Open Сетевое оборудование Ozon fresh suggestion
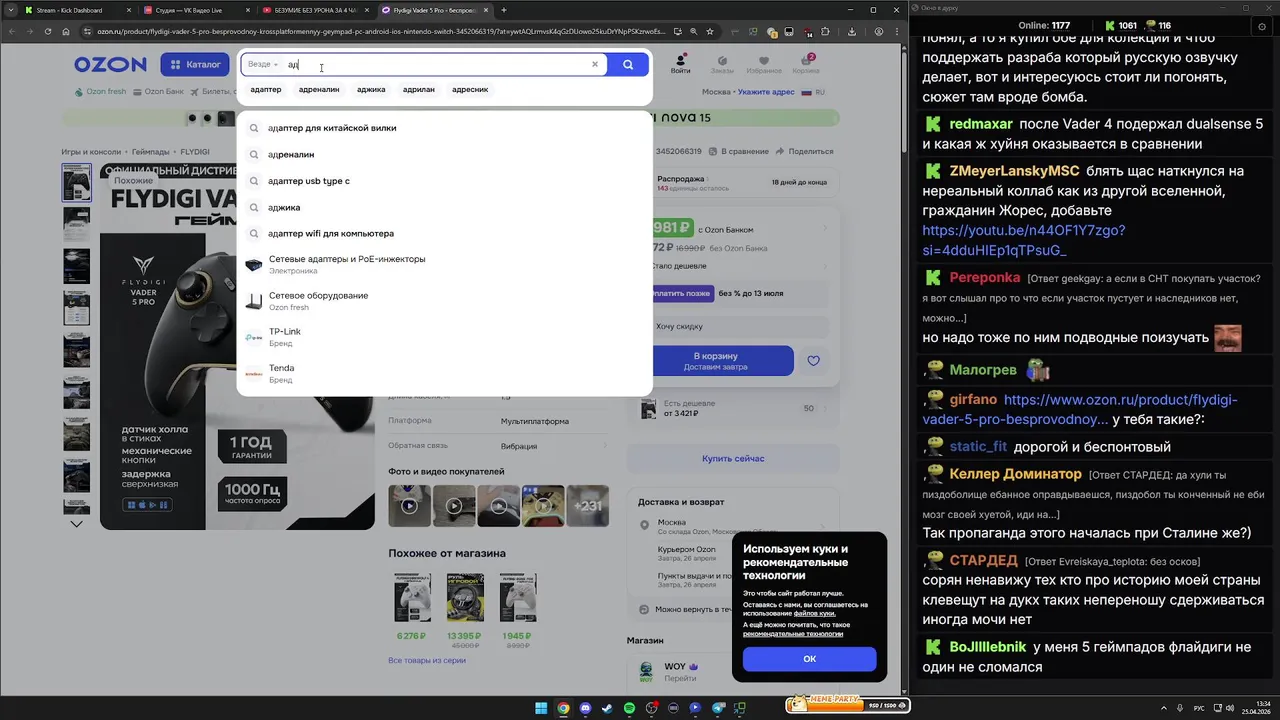This screenshot has height=720, width=1280. 444,301
